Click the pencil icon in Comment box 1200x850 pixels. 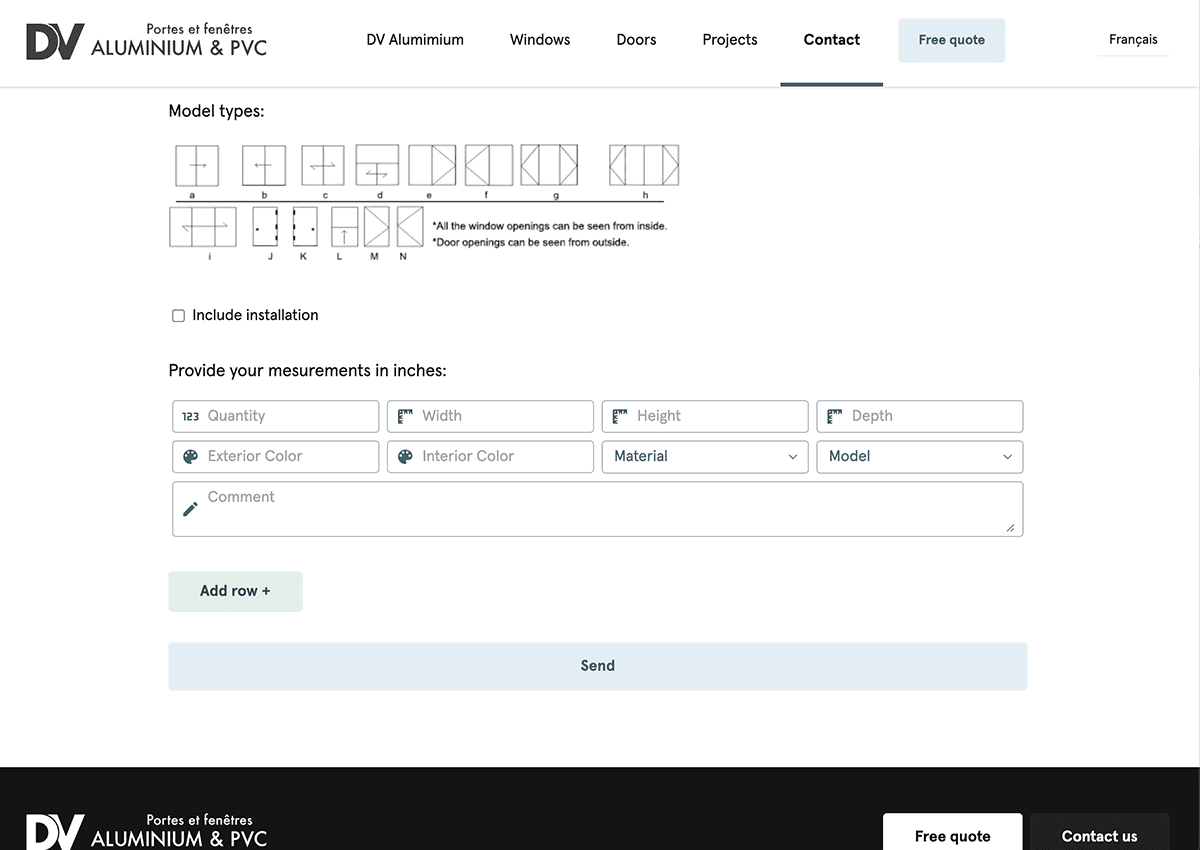click(190, 509)
